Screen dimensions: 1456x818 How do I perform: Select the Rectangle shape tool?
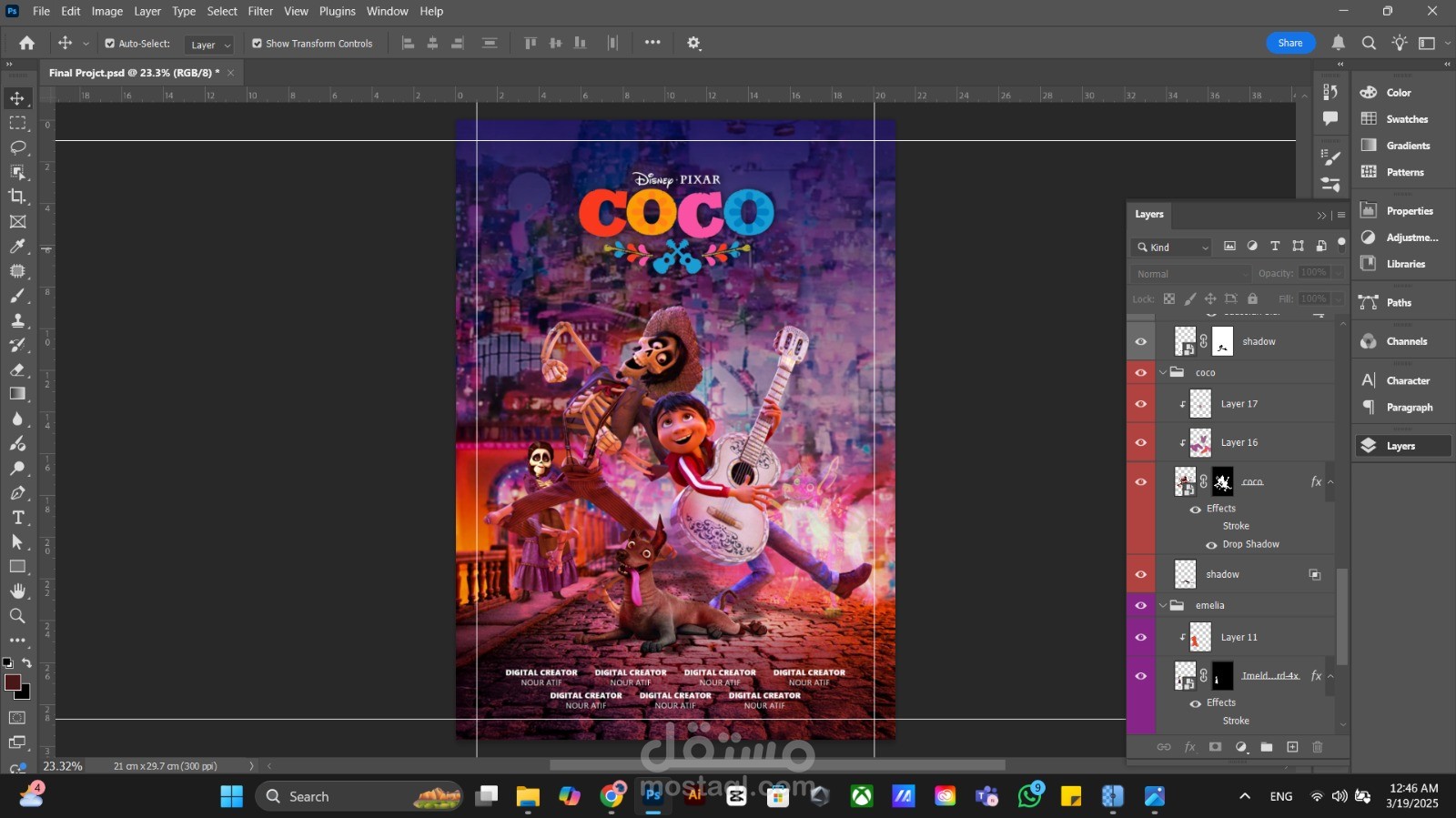[x=17, y=566]
